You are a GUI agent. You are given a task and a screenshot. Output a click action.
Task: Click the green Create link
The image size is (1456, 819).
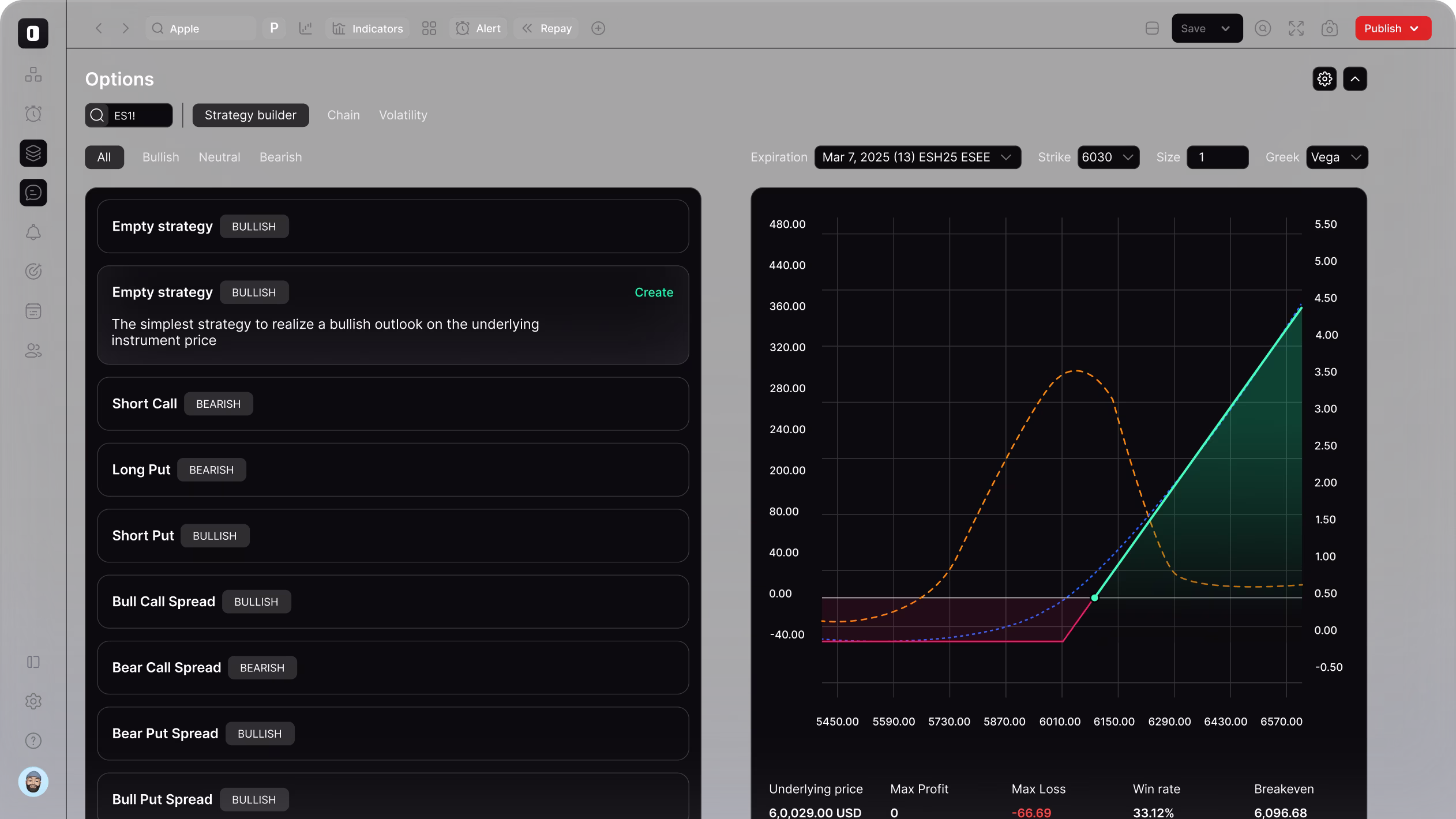point(654,292)
